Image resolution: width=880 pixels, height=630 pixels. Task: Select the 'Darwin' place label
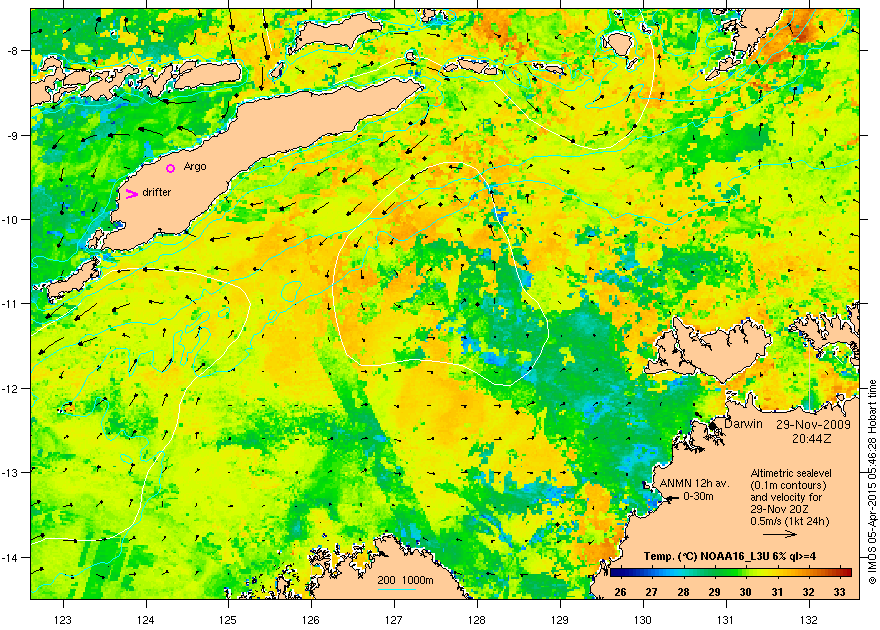point(743,424)
